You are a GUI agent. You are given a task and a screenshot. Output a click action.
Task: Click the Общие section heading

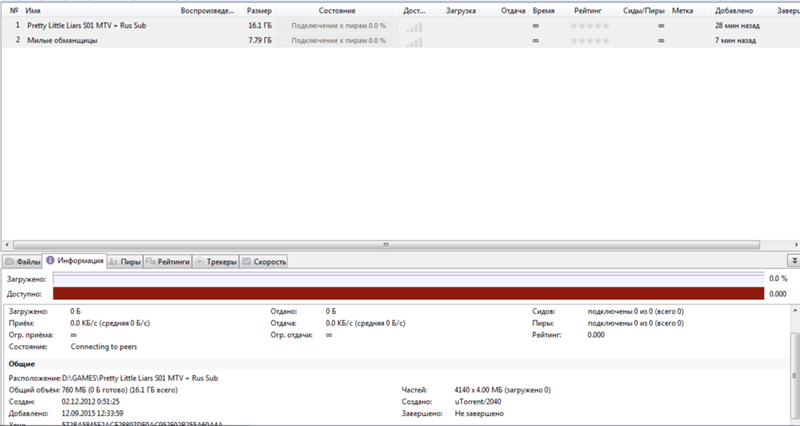(x=22, y=364)
